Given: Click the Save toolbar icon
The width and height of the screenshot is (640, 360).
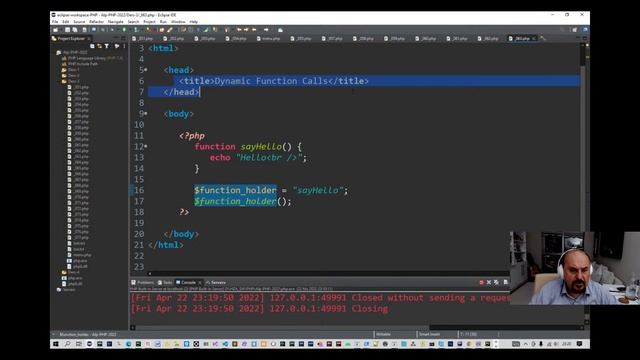Looking at the screenshot, I should tap(67, 30).
